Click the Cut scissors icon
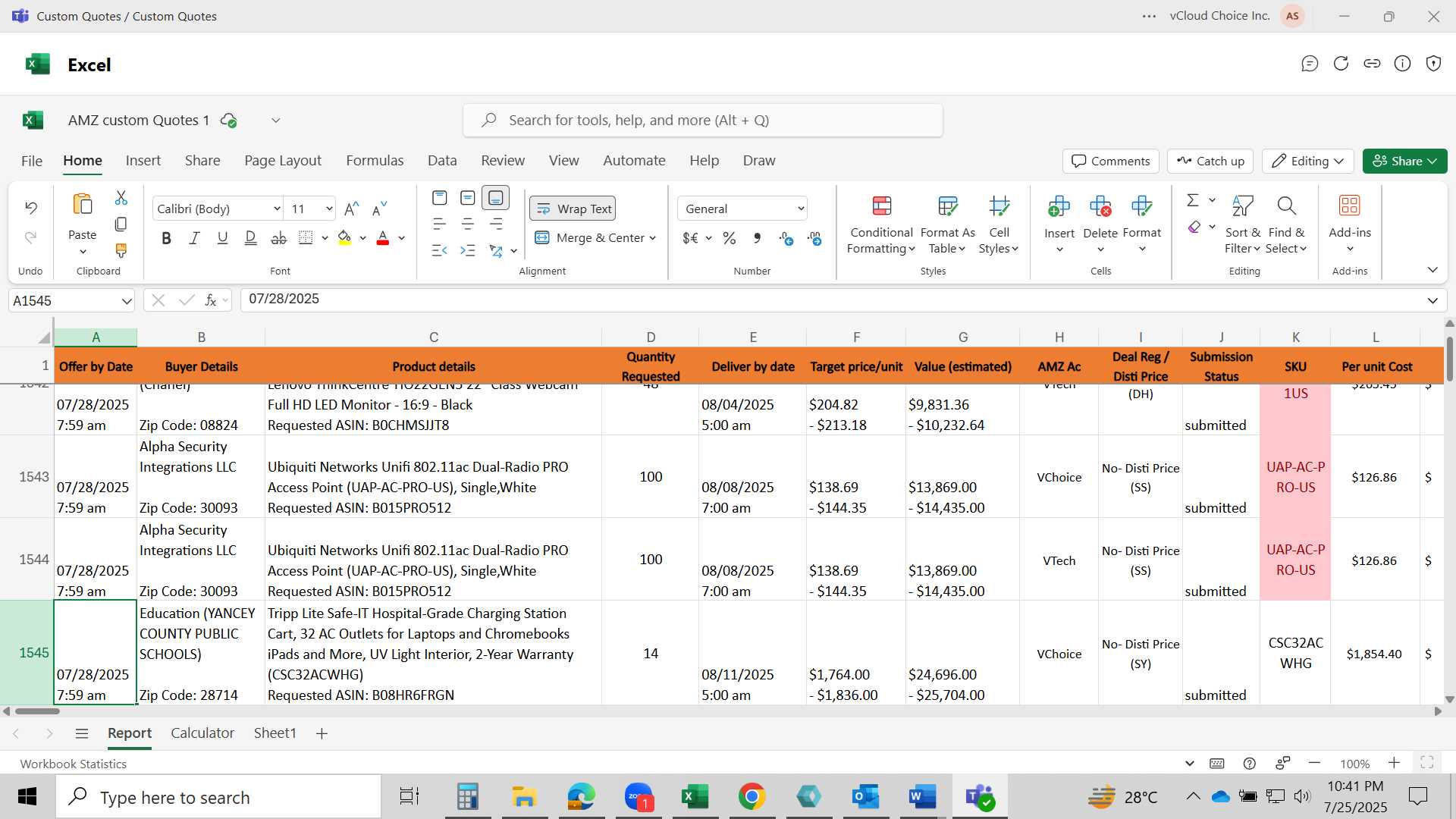 point(121,198)
